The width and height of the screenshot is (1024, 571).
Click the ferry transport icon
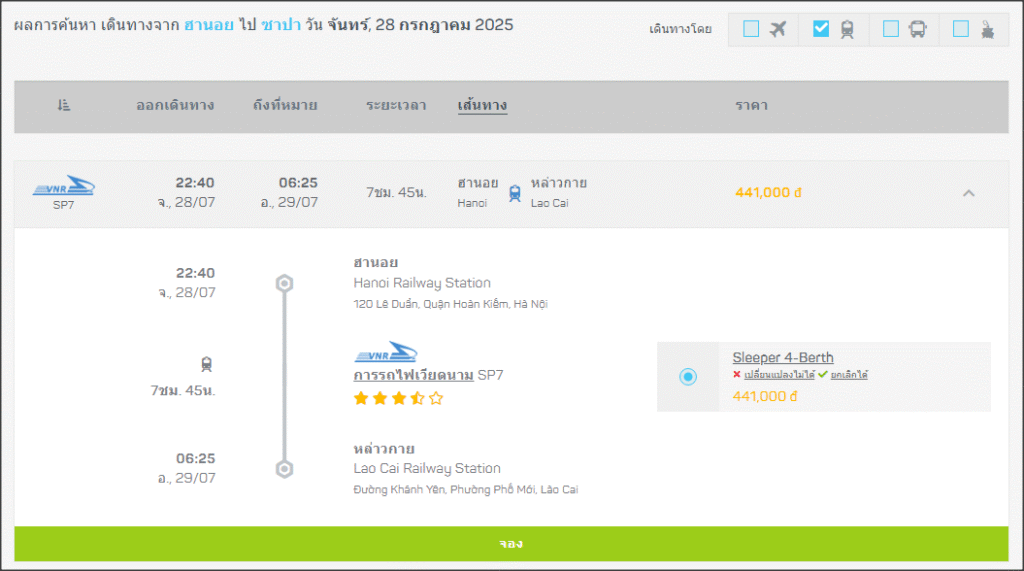pyautogui.click(x=987, y=29)
